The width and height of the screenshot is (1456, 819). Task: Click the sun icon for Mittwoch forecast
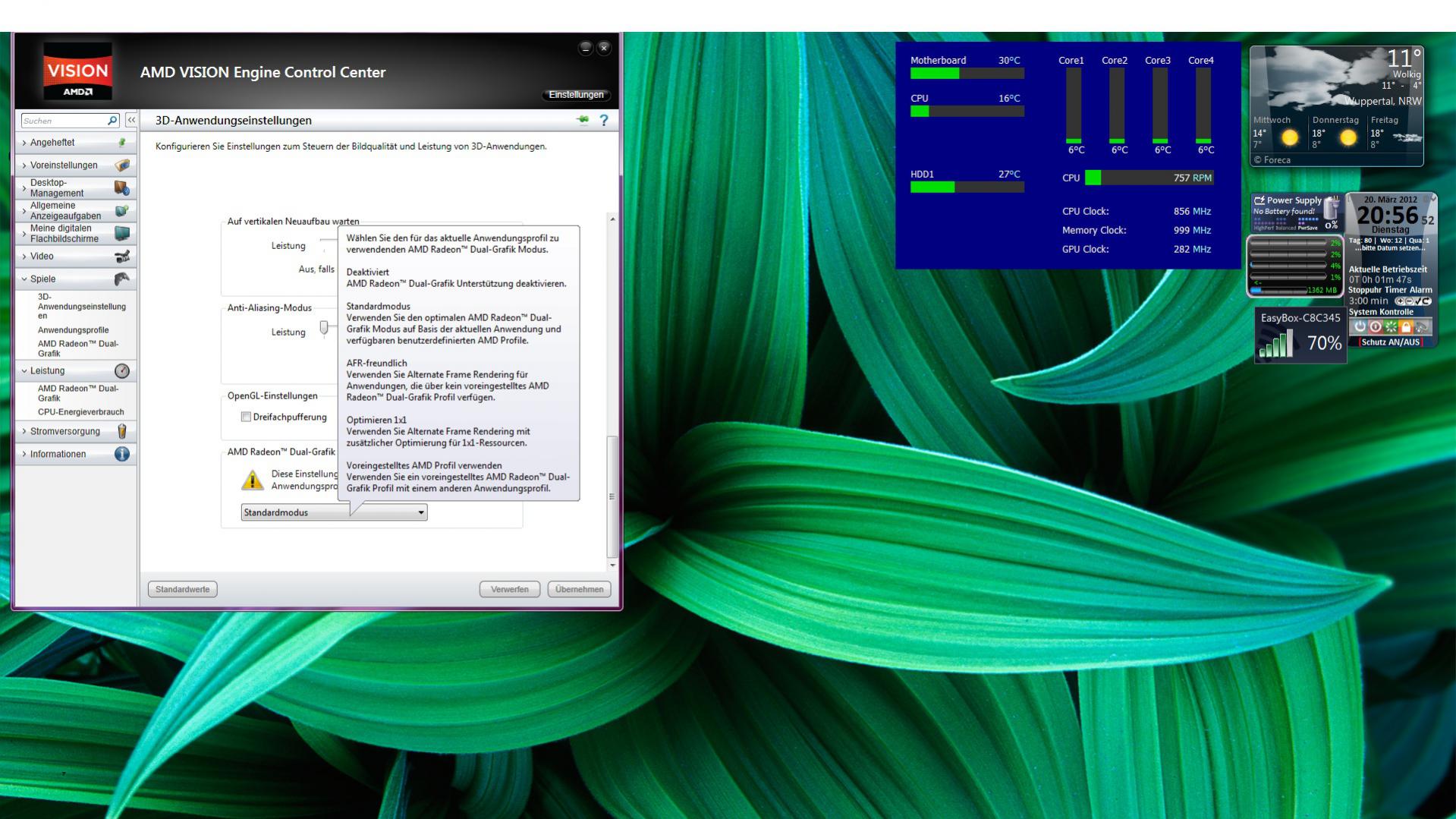1289,138
